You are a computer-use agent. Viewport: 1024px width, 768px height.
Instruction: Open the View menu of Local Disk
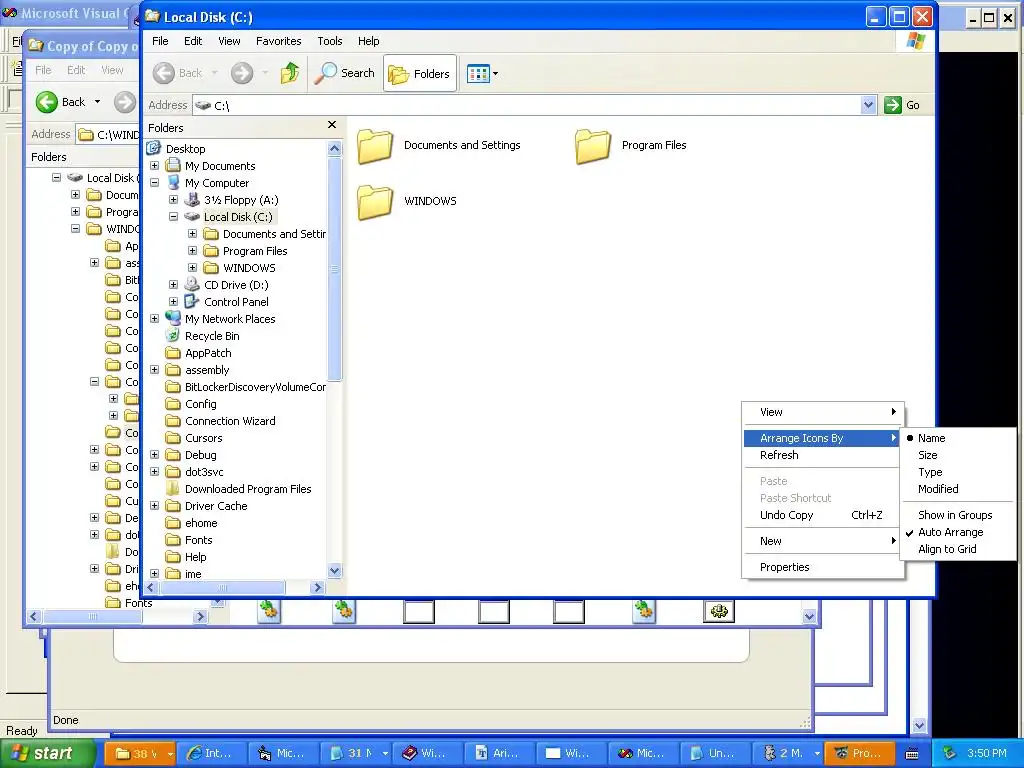229,41
